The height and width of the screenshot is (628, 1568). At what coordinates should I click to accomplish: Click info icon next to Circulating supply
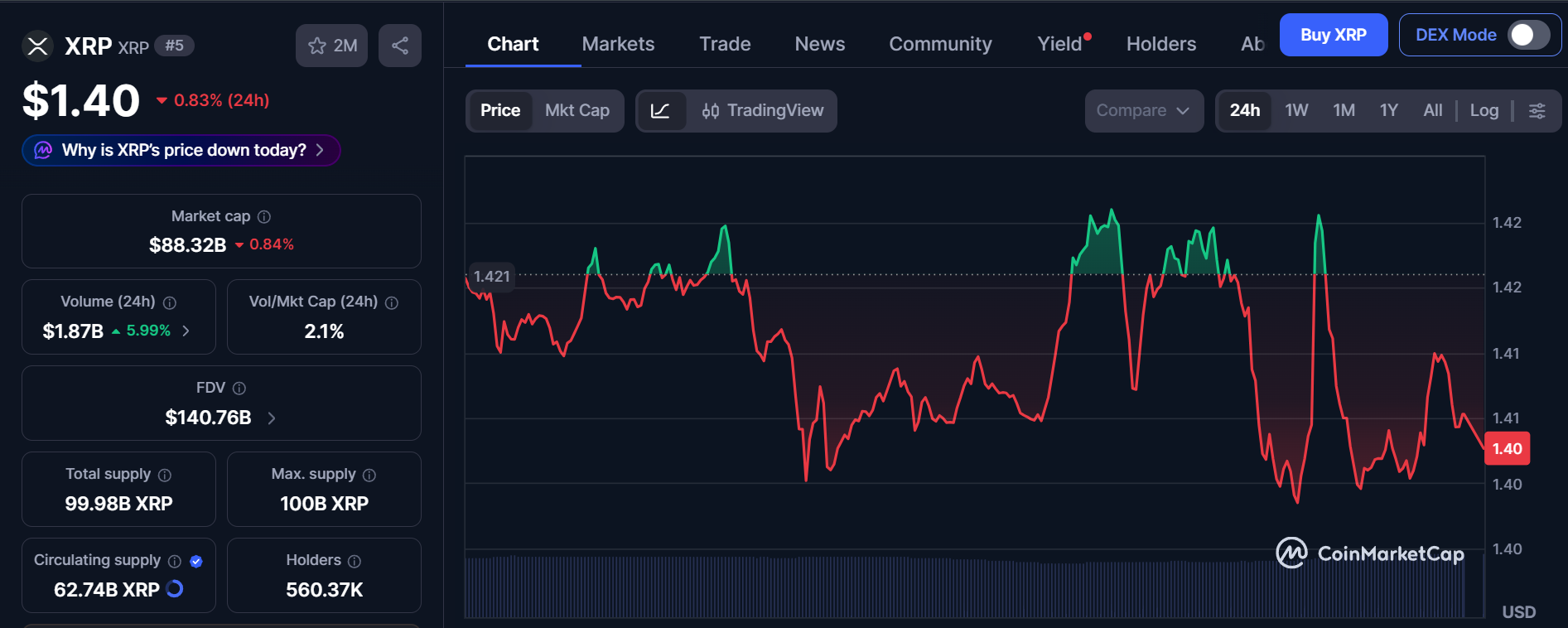(175, 561)
